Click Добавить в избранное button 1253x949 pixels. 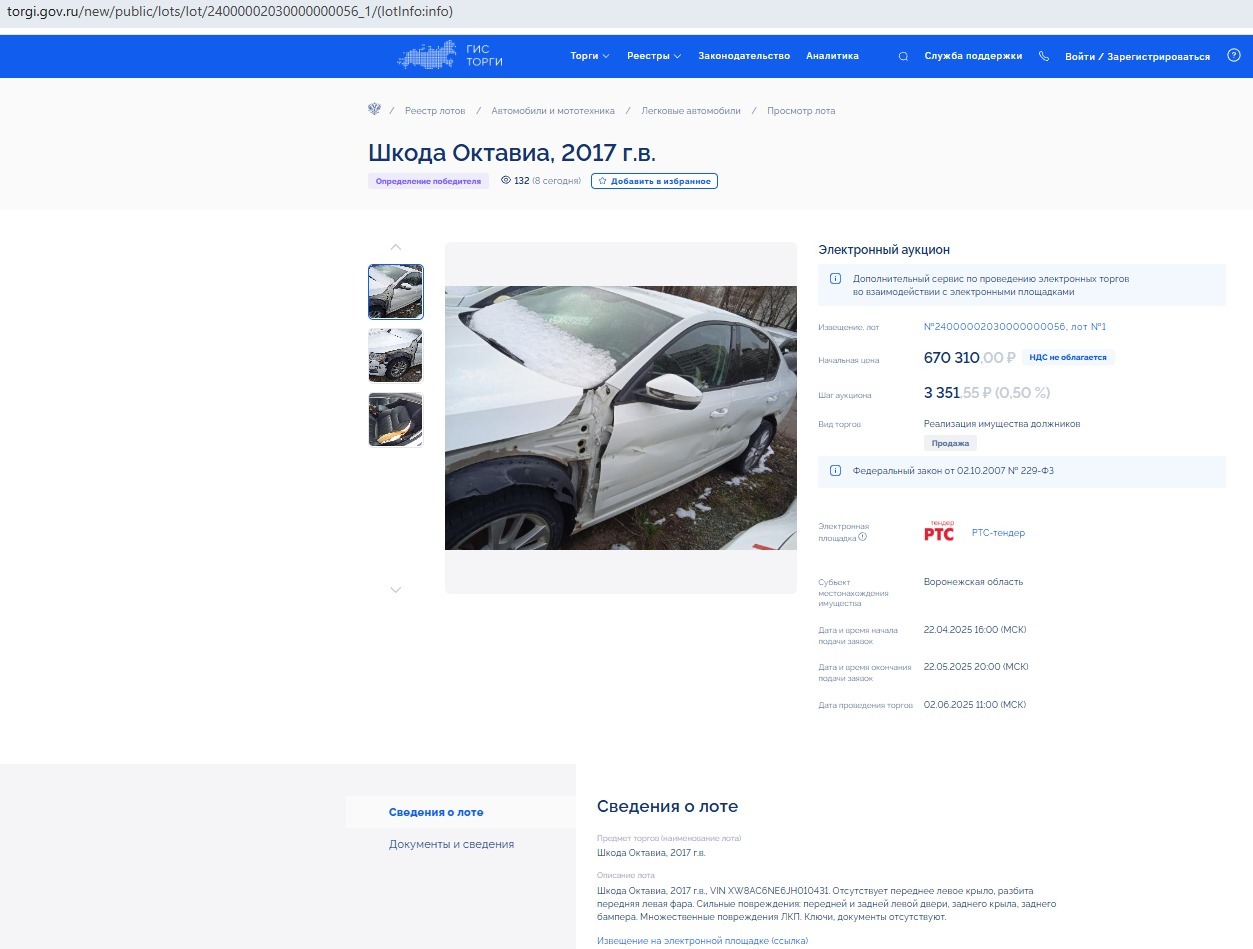tap(654, 181)
